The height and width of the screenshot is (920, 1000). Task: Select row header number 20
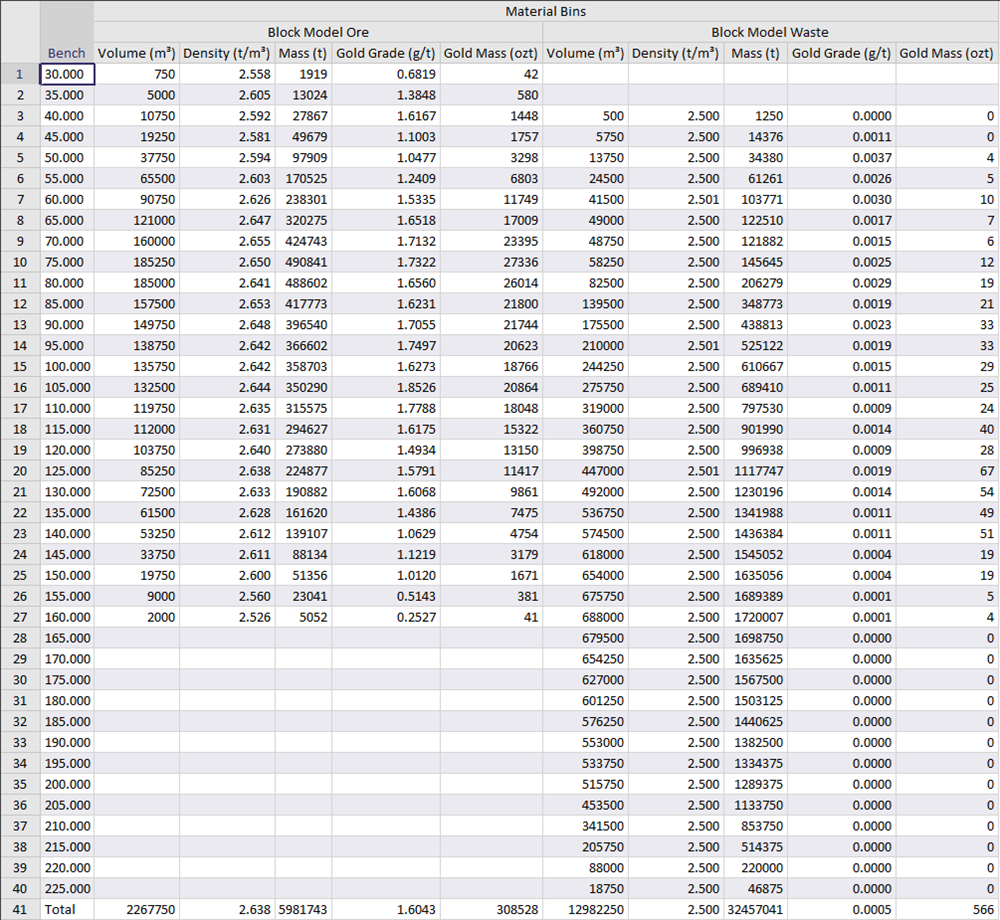pyautogui.click(x=19, y=471)
